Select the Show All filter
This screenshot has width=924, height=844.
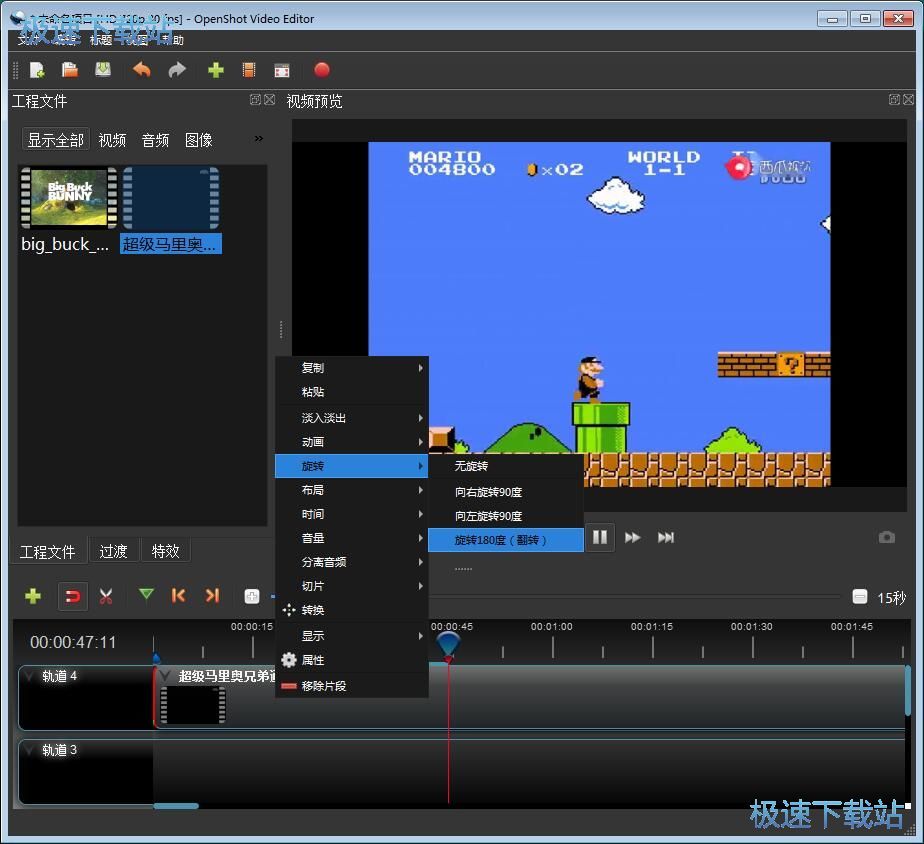(x=56, y=140)
